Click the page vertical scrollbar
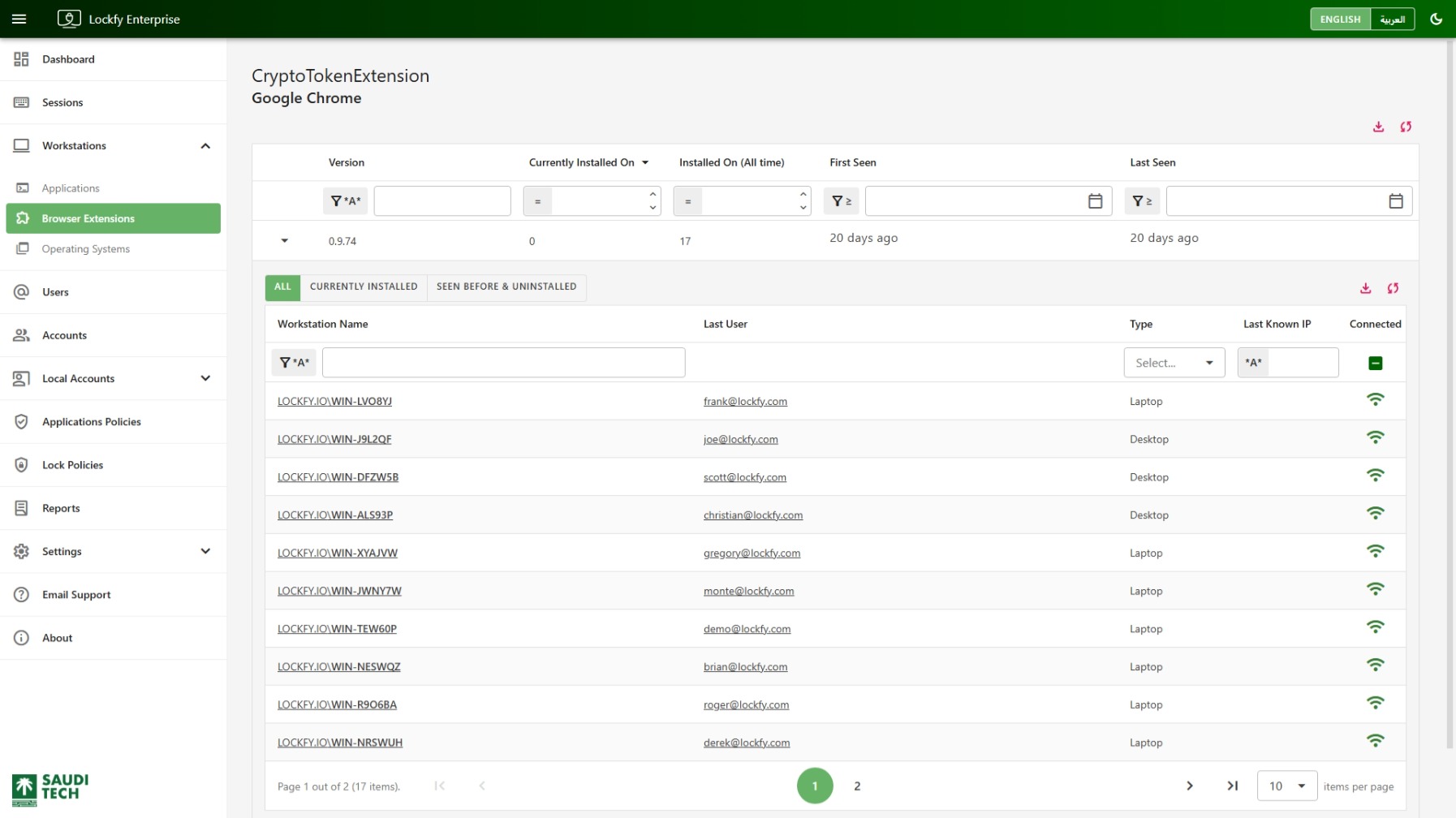Image resolution: width=1456 pixels, height=818 pixels. point(1450,394)
